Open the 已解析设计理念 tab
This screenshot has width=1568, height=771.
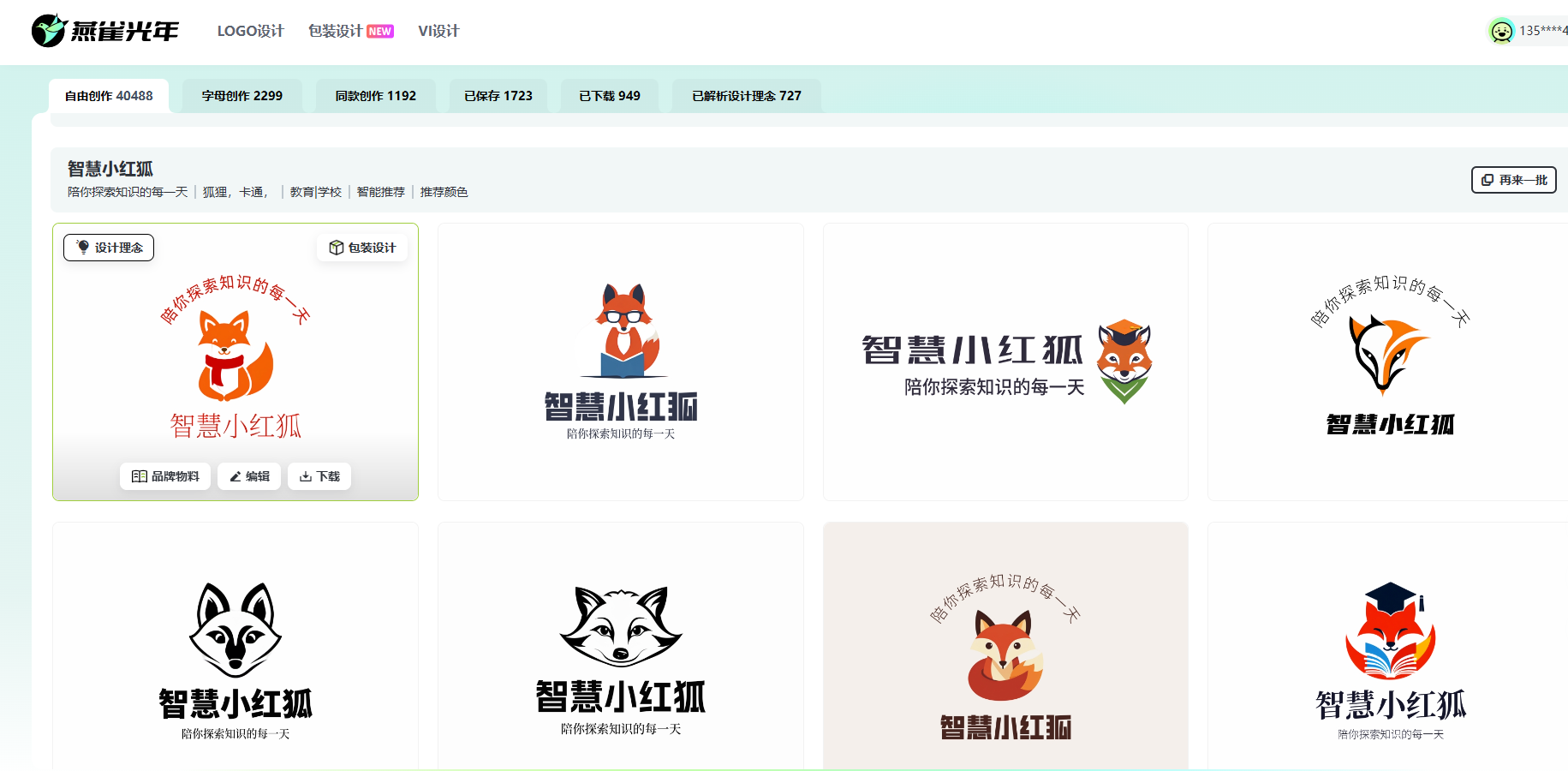[745, 96]
